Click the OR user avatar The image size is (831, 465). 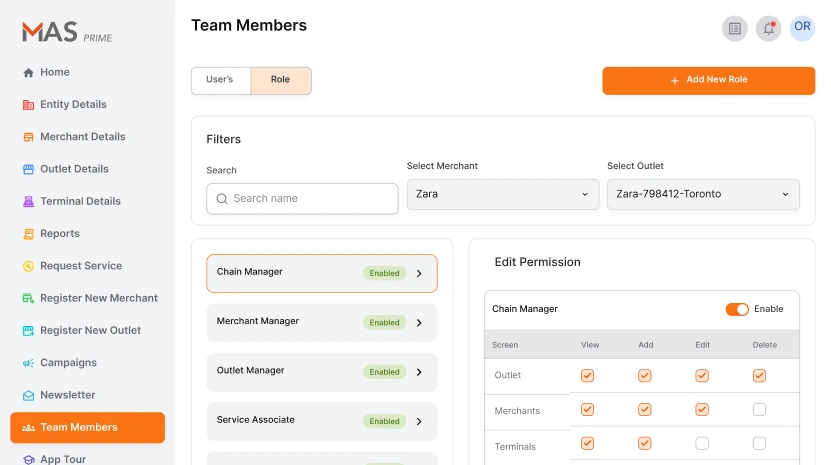tap(802, 28)
